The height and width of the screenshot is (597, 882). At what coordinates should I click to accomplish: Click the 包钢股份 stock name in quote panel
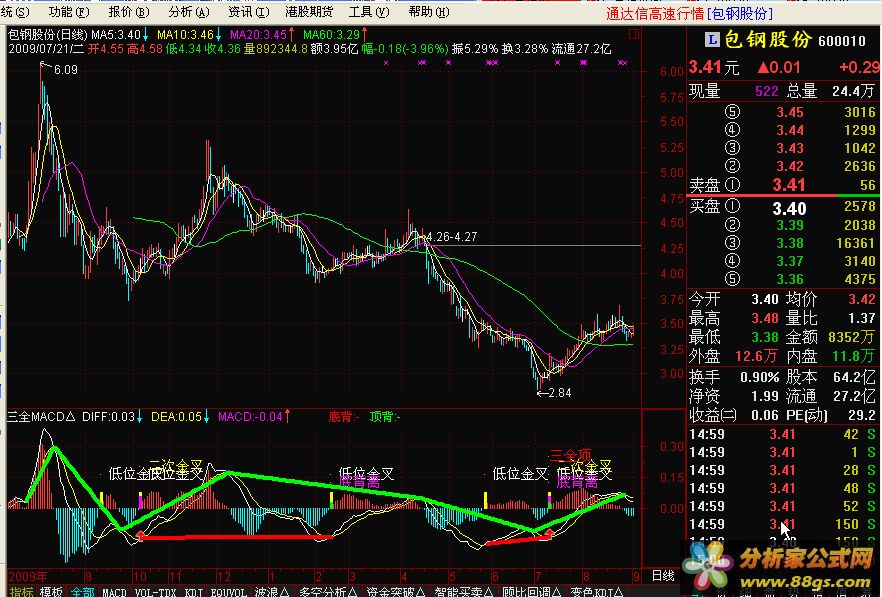[768, 39]
